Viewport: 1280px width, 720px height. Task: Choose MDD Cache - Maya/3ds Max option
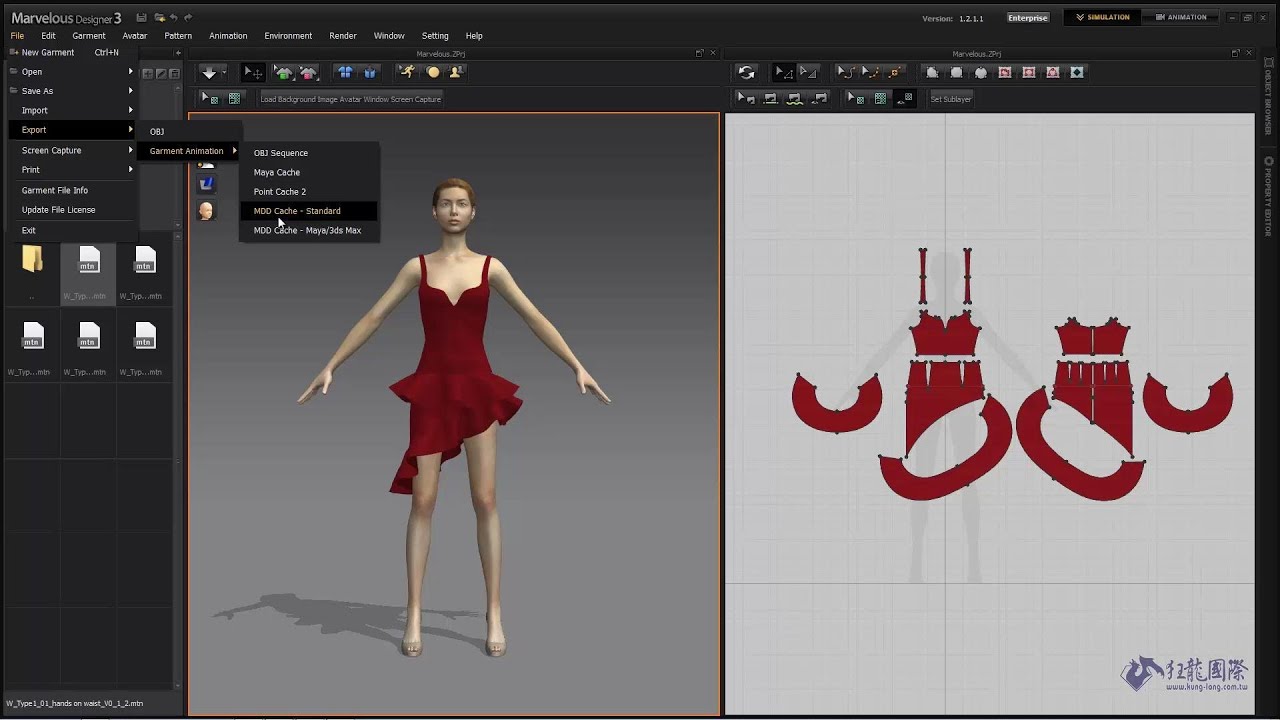(x=309, y=230)
